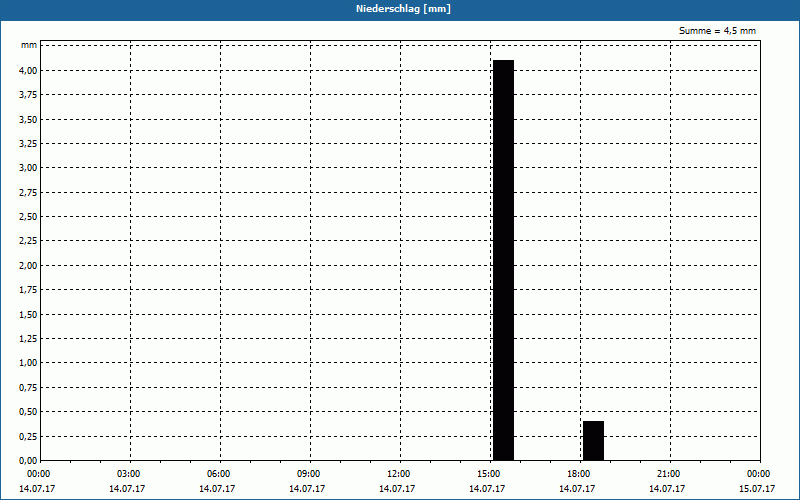This screenshot has height=500, width=800.
Task: Click the 2,25 y-axis value
Action: pos(28,241)
